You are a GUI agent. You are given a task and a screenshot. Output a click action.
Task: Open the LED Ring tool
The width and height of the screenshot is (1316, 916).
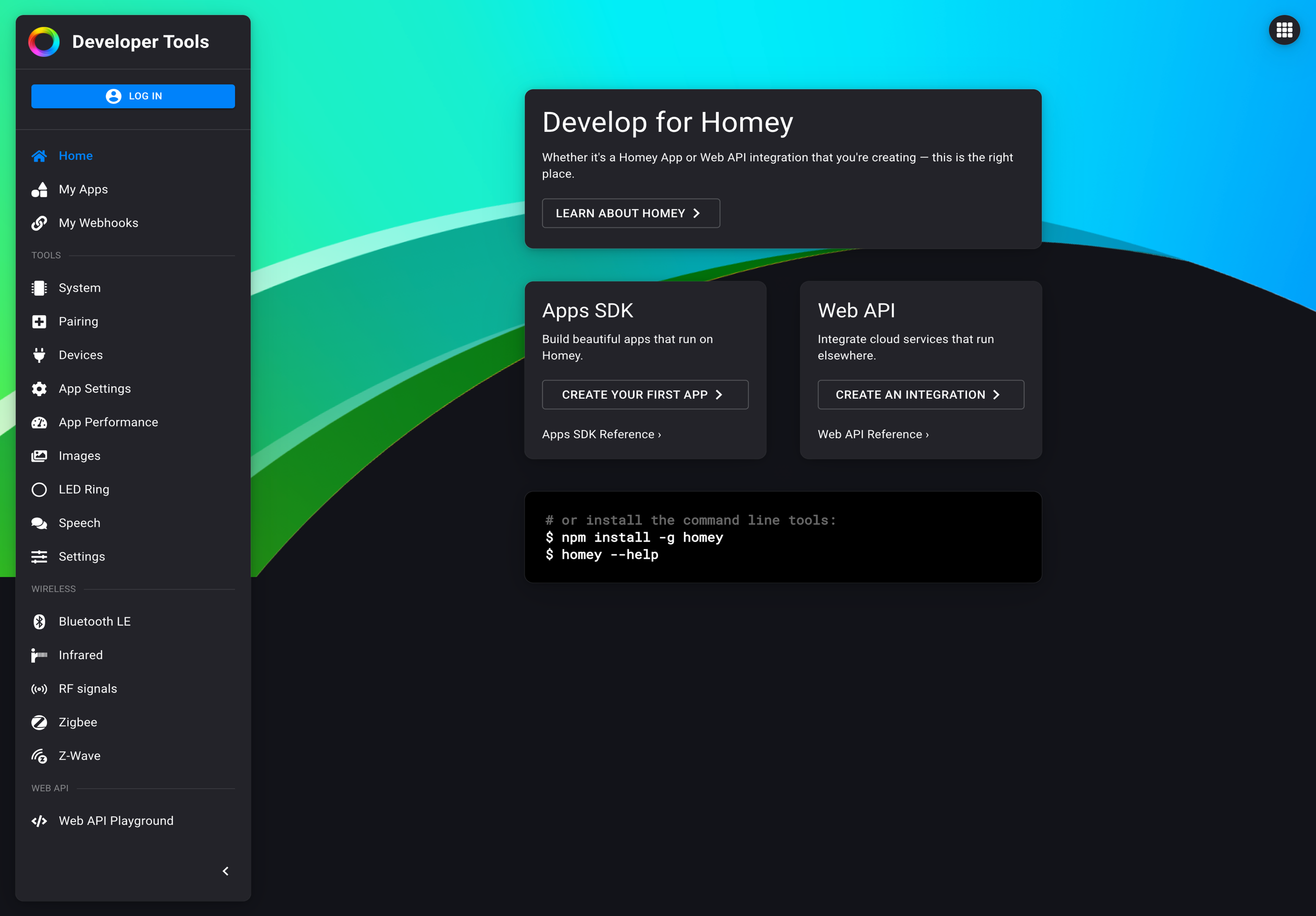click(133, 490)
